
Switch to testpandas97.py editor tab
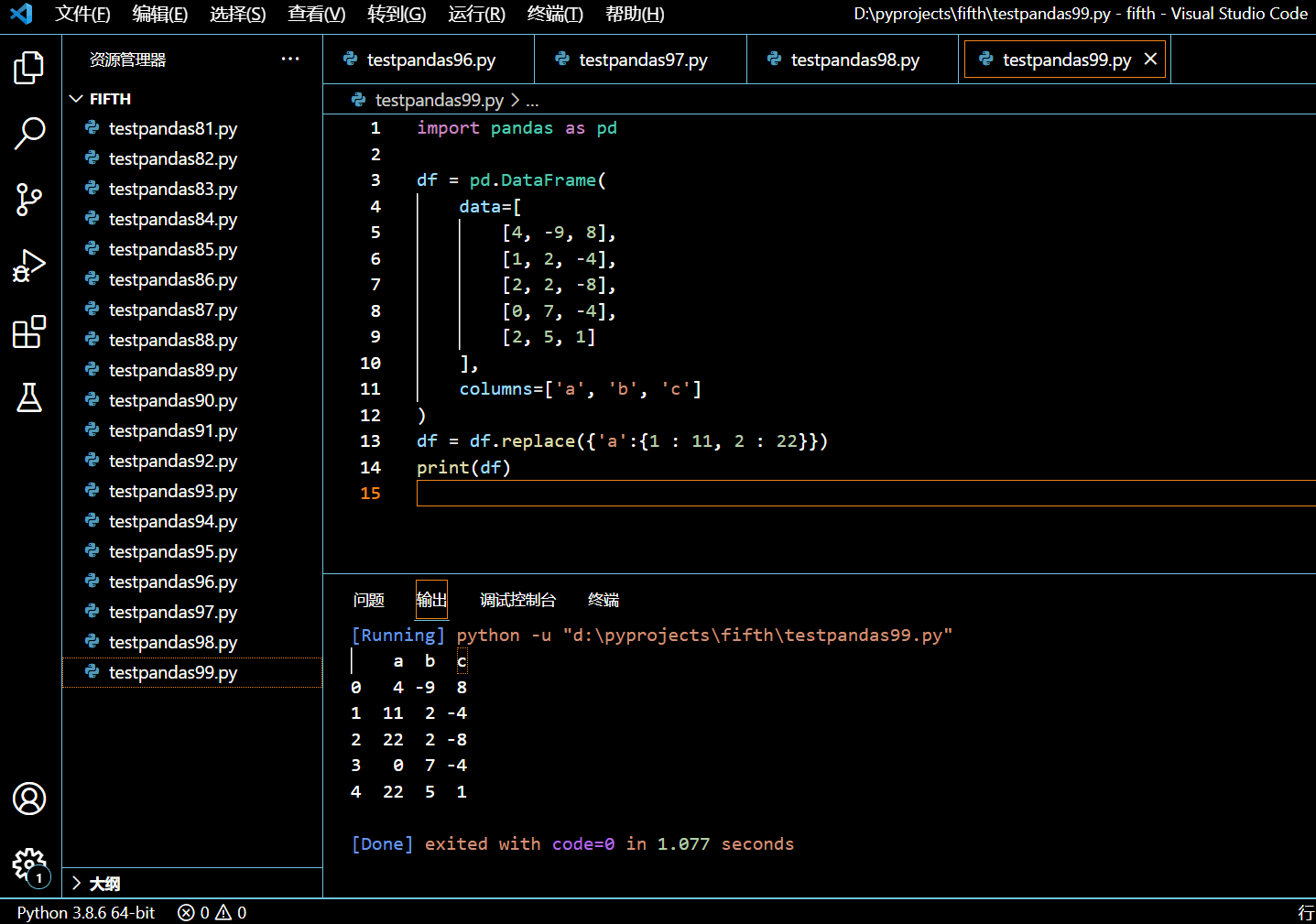641,60
